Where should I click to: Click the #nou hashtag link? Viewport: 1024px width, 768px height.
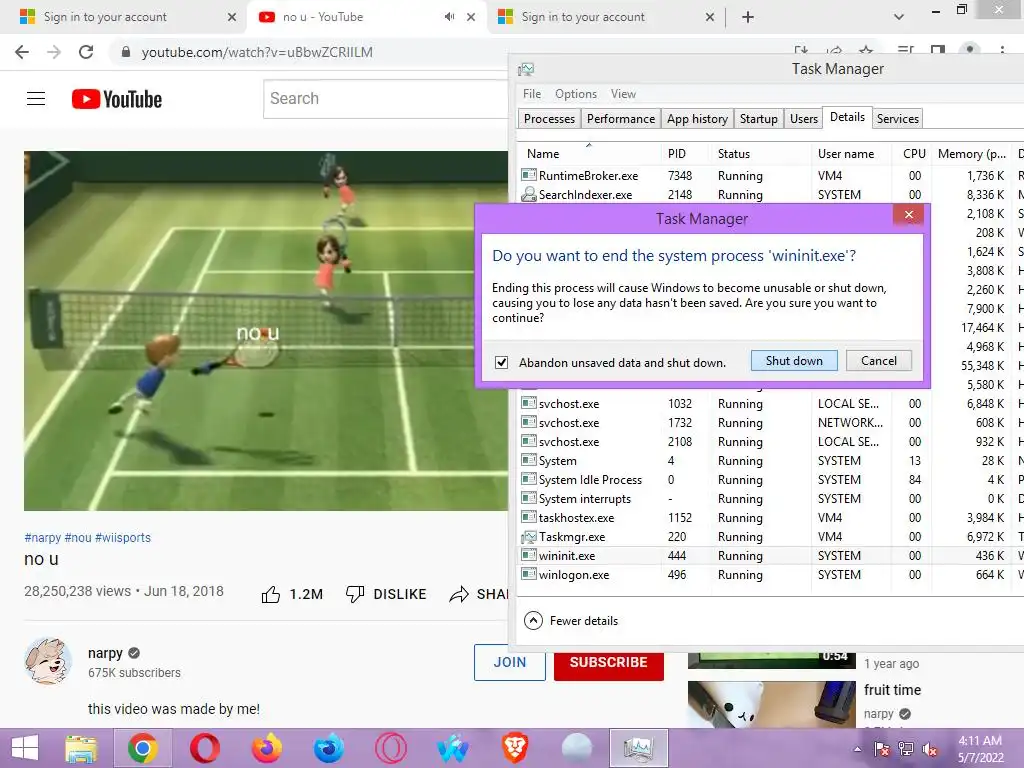tap(78, 537)
